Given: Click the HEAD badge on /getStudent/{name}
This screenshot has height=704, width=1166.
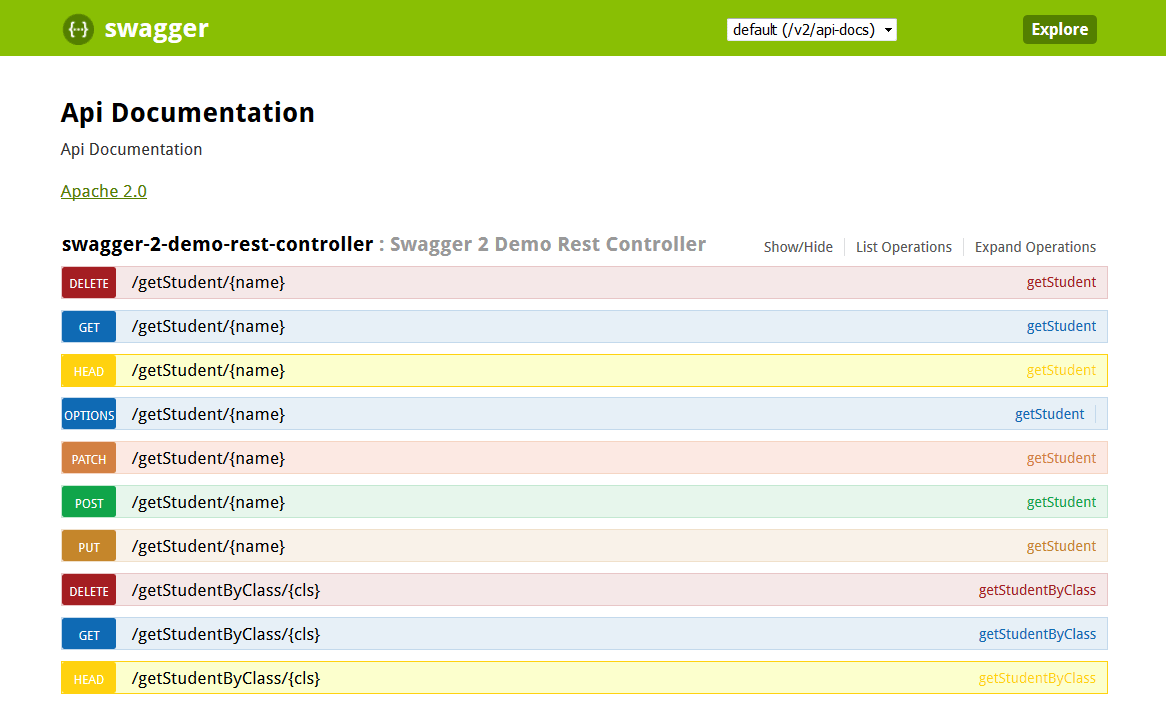Looking at the screenshot, I should [x=88, y=370].
